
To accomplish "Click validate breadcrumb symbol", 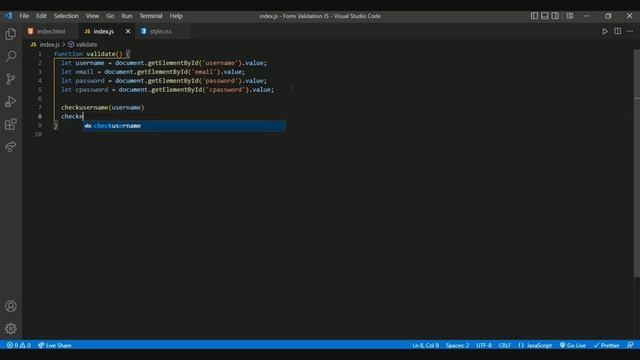I will [x=83, y=44].
